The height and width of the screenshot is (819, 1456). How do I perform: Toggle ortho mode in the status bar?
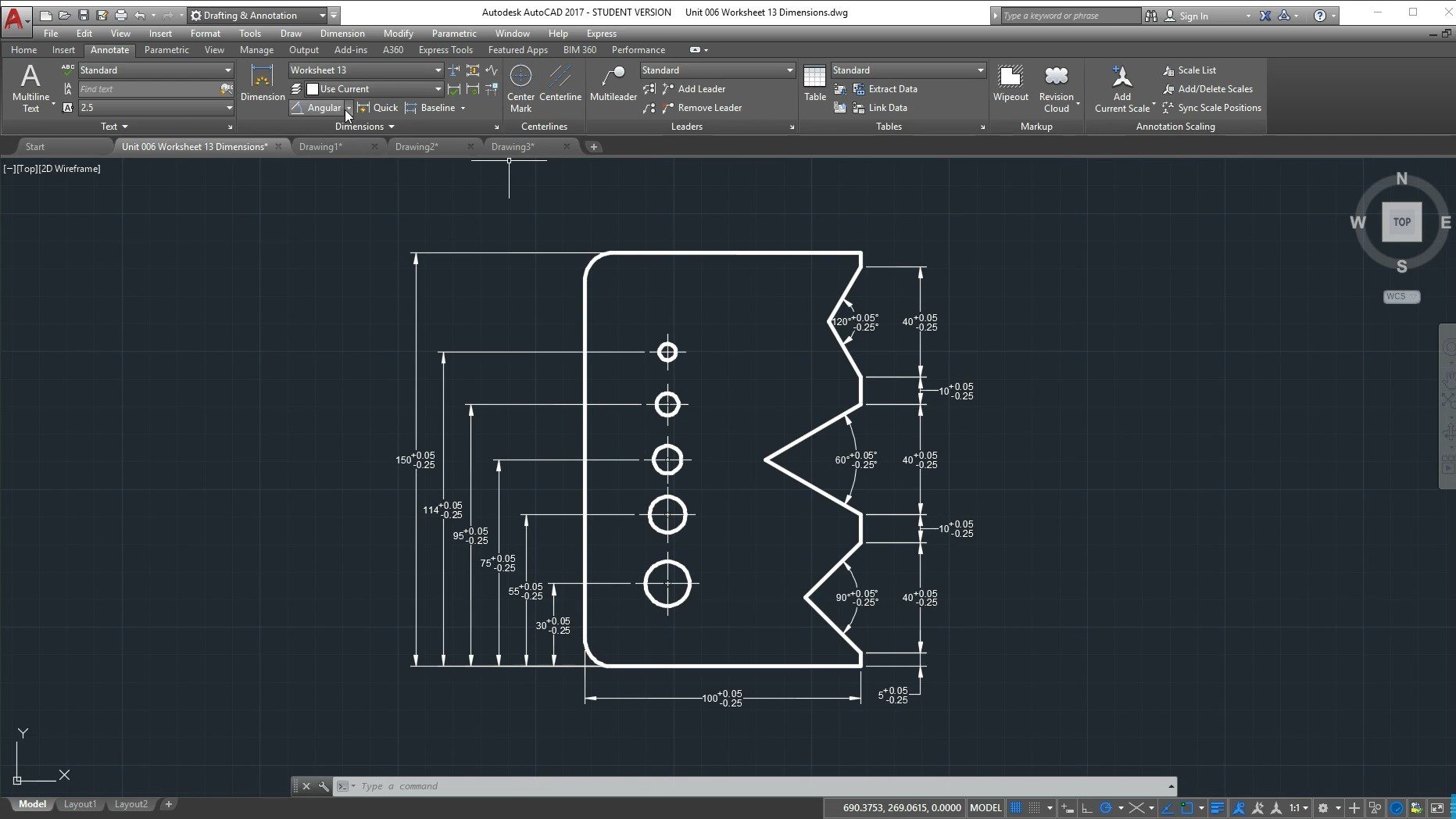(1086, 807)
